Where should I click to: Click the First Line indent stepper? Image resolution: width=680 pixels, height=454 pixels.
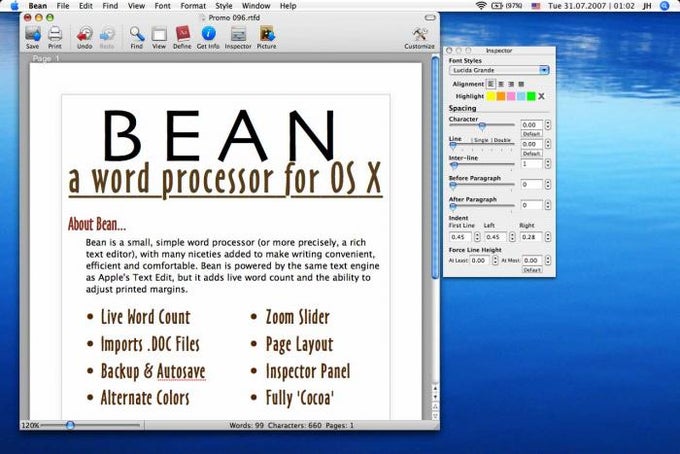477,237
